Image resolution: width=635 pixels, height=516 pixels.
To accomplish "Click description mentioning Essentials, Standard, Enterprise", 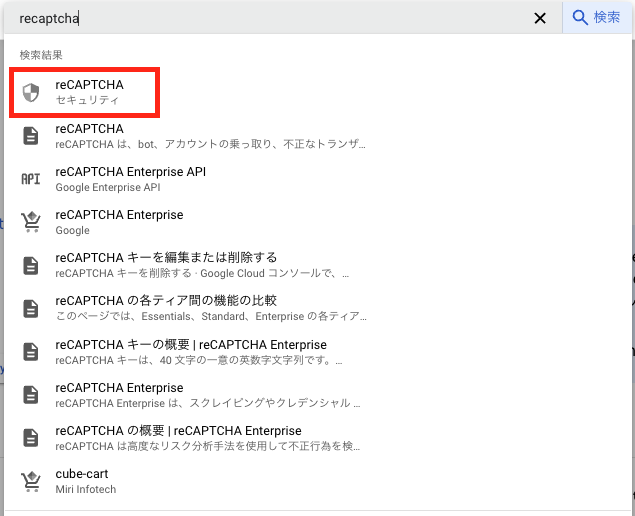I will point(211,316).
